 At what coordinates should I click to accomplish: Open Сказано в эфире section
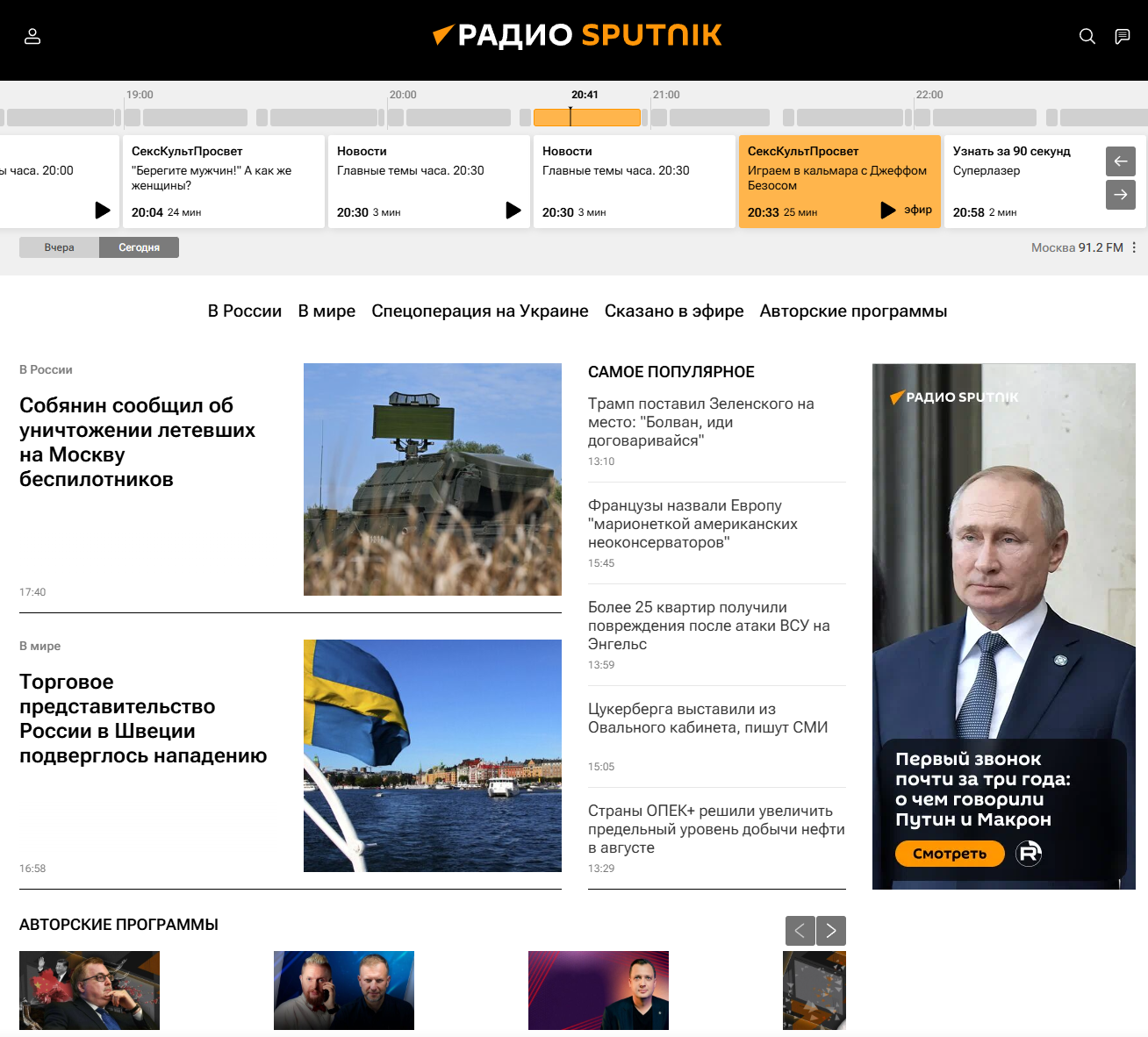coord(674,311)
